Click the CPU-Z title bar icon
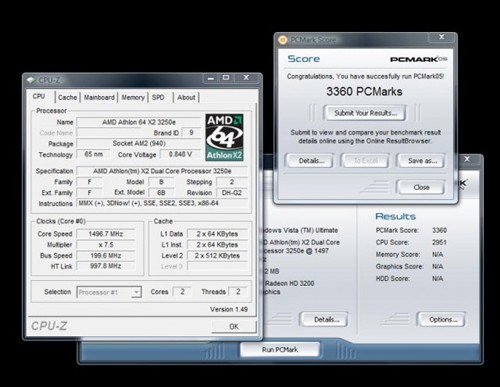500x387 pixels. (31, 80)
